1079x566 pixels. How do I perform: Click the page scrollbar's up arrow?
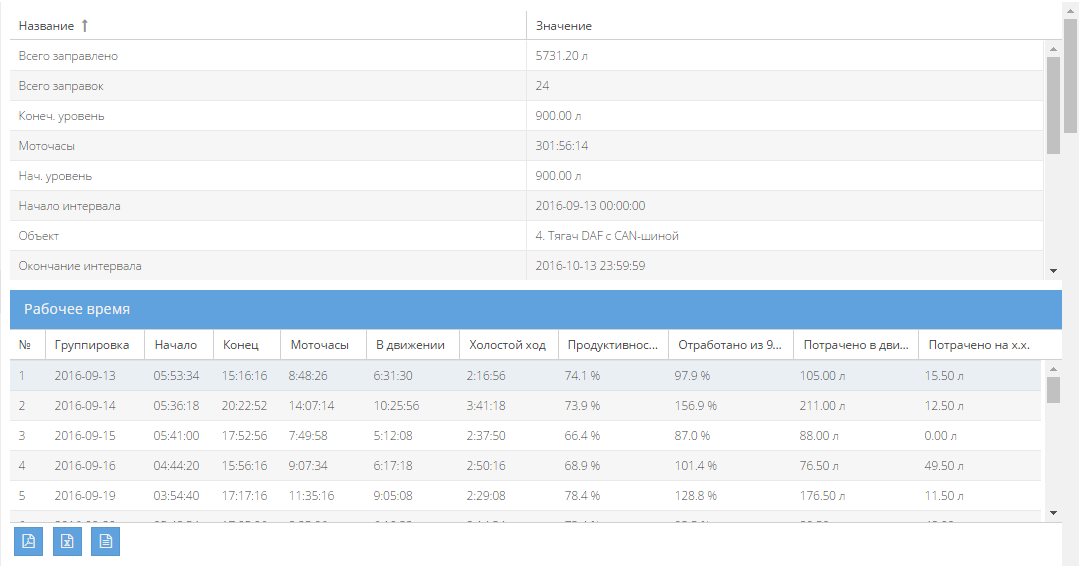point(1070,8)
